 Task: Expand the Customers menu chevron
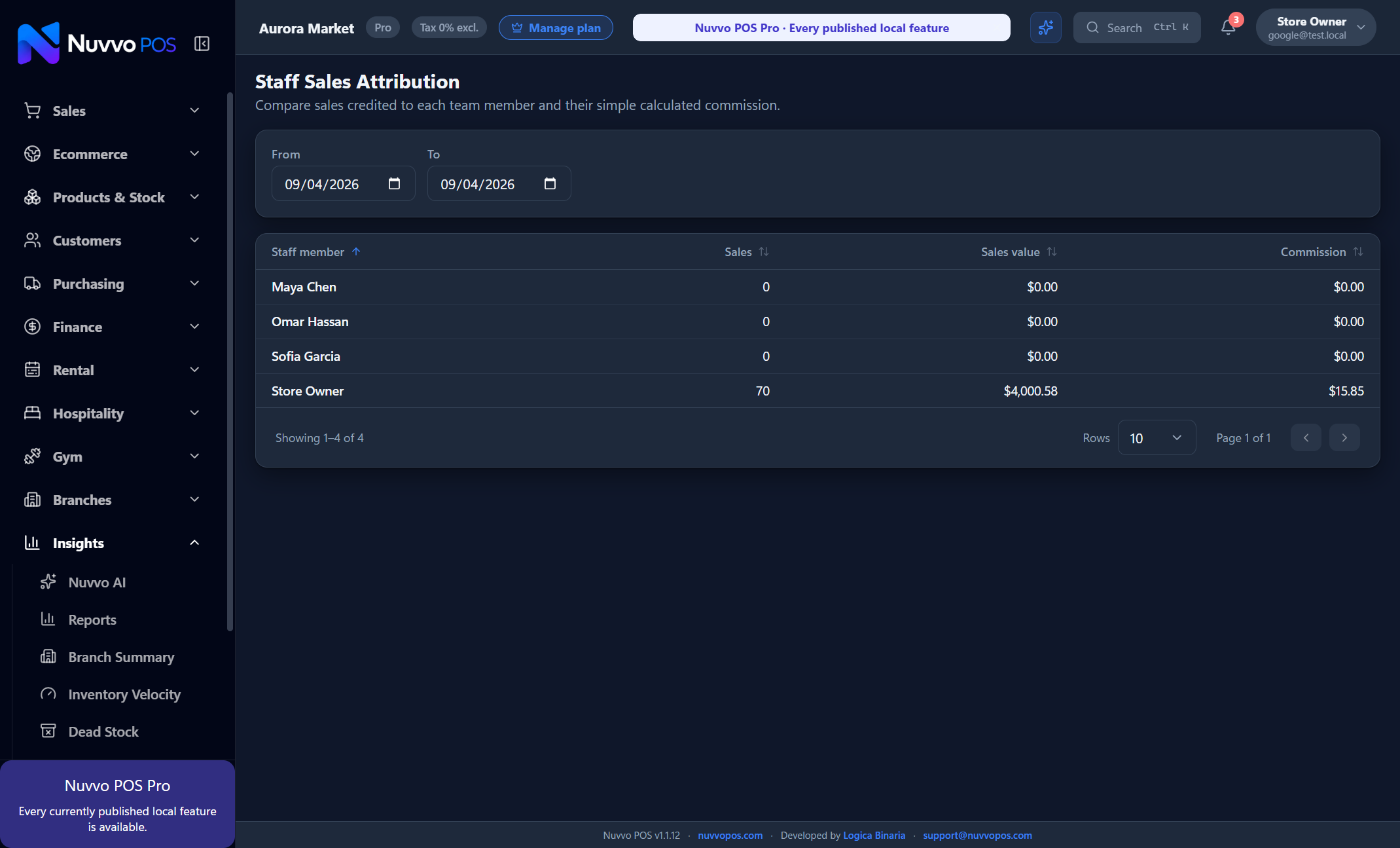point(194,240)
